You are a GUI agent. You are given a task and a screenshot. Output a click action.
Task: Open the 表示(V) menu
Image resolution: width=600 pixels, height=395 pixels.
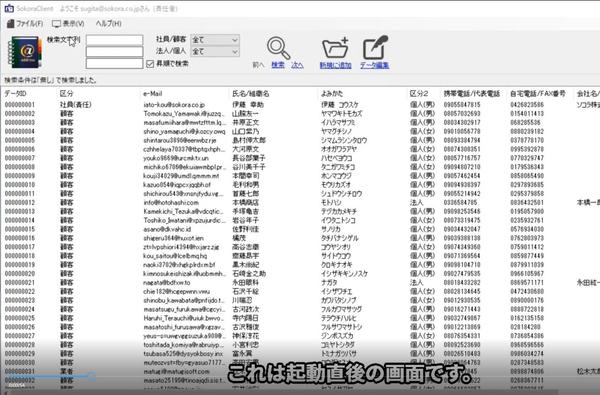tap(68, 23)
